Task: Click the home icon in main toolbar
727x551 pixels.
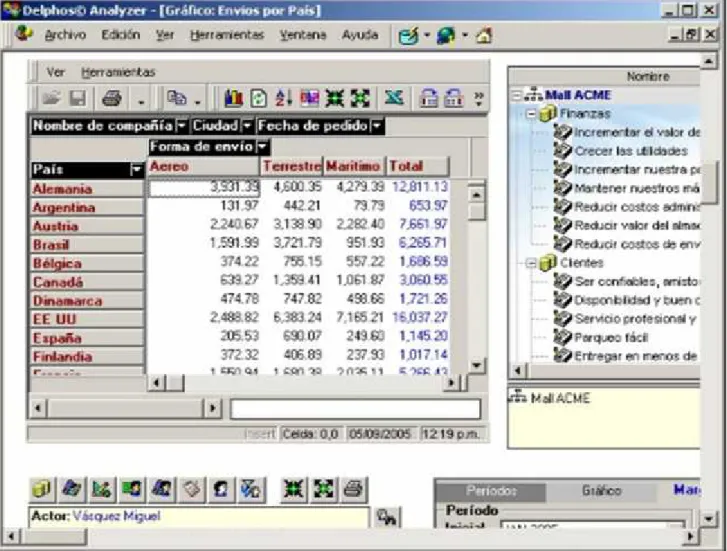Action: (x=484, y=35)
